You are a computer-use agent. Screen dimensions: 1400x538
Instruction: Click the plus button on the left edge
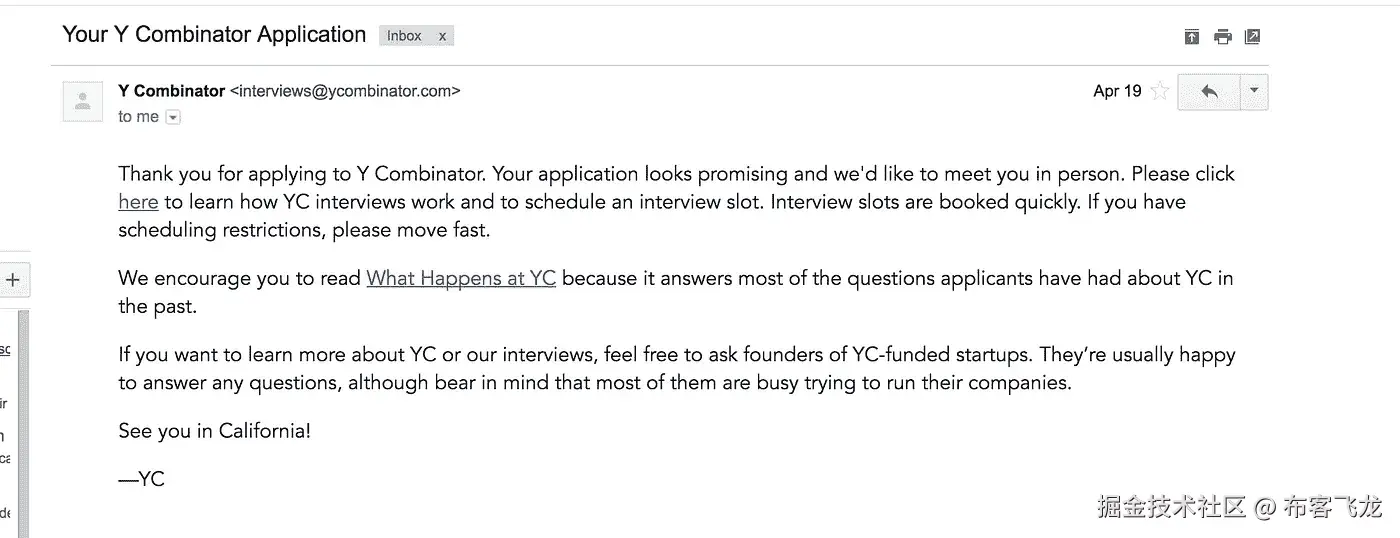13,280
